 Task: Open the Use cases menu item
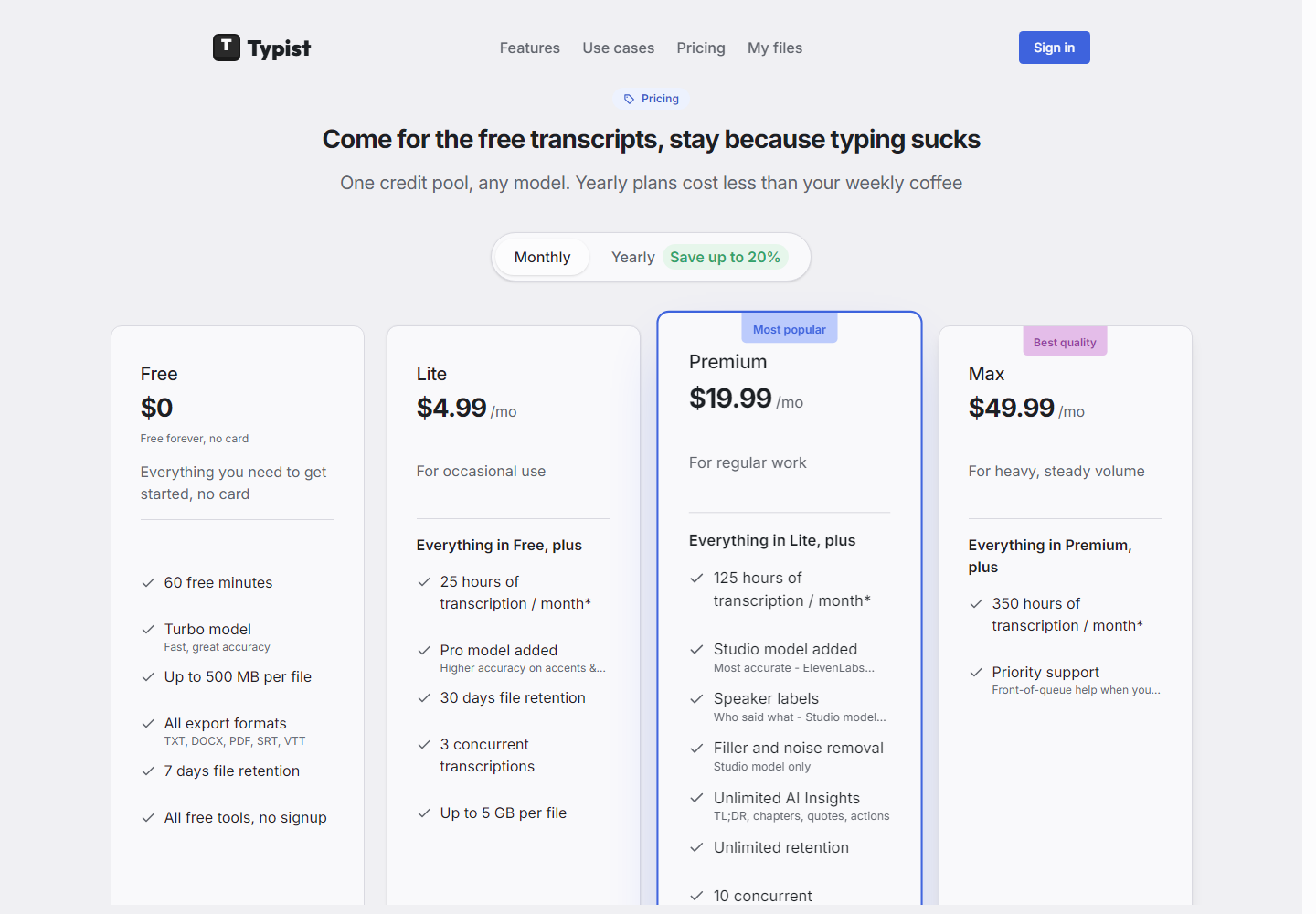pyautogui.click(x=619, y=48)
